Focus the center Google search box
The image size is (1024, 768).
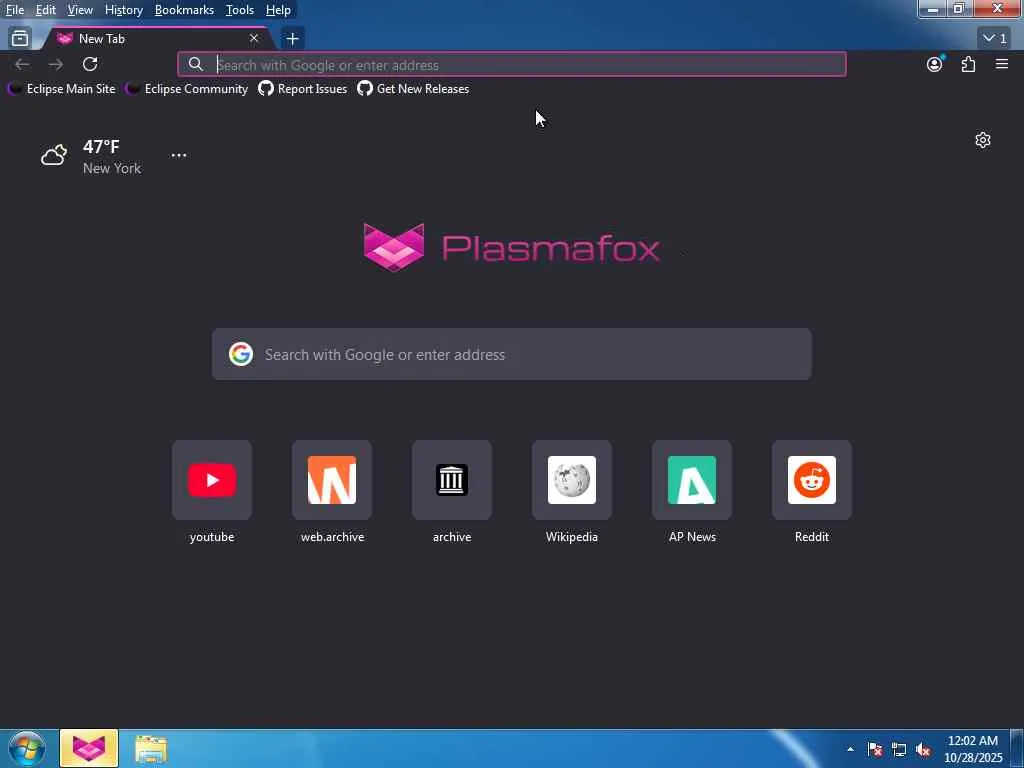512,354
